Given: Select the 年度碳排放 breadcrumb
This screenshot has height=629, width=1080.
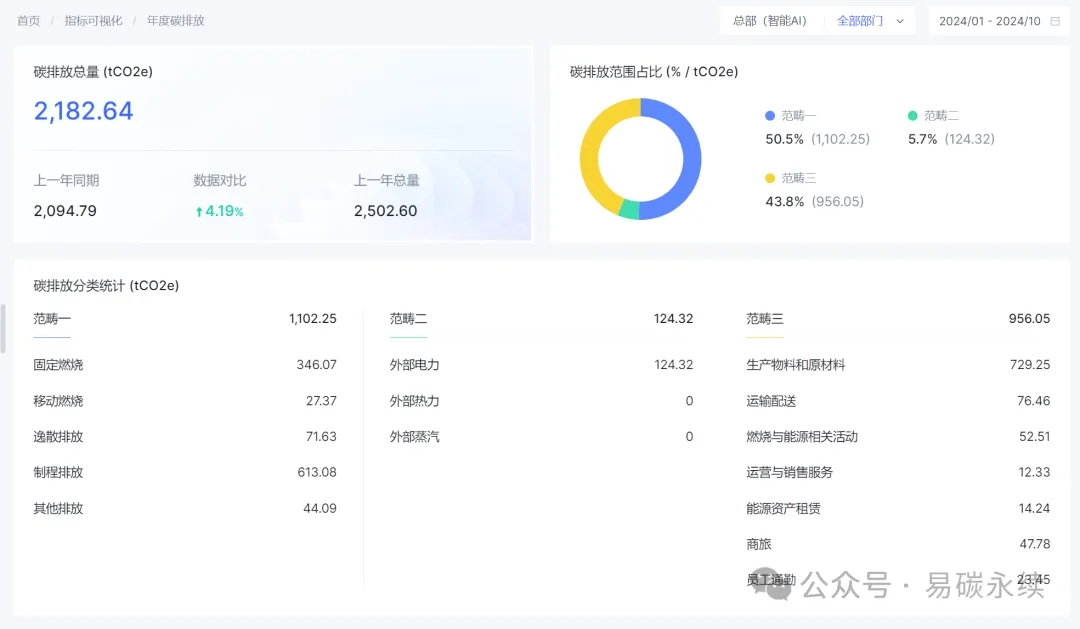Looking at the screenshot, I should pos(175,21).
